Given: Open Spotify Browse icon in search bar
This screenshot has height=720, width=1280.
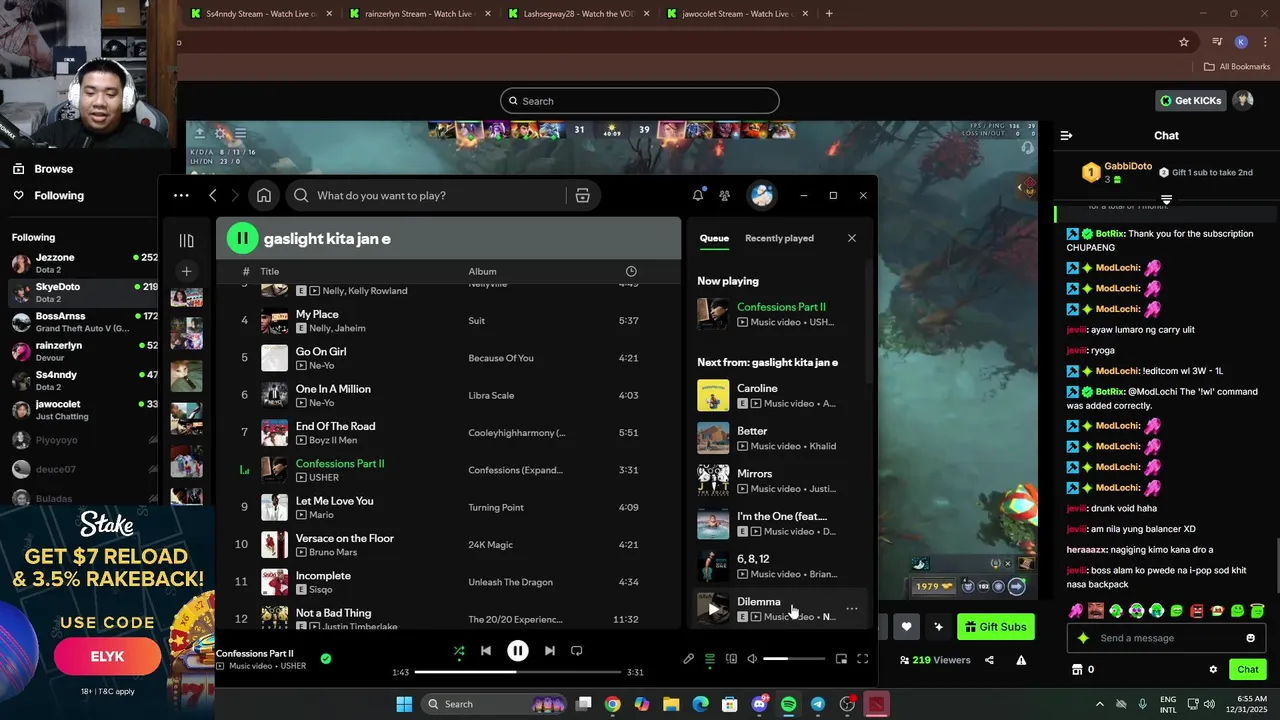Looking at the screenshot, I should coord(582,196).
